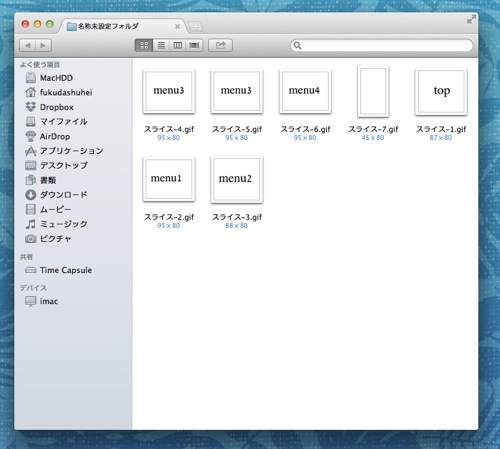This screenshot has height=449, width=500.
Task: Go forward with the right arrow button
Action: click(x=44, y=45)
